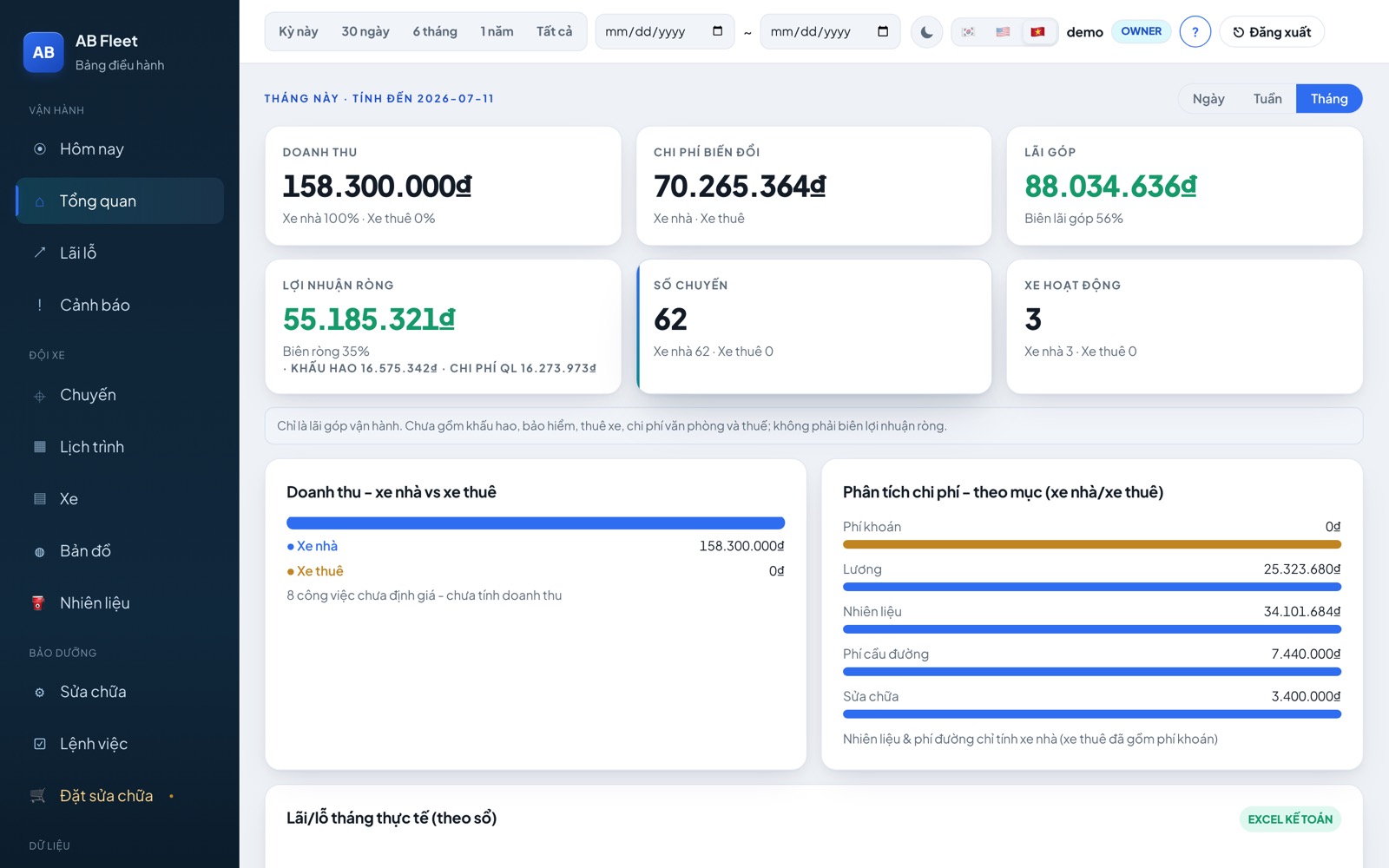Open Lịch trình in the sidebar
The width and height of the screenshot is (1389, 868).
(x=120, y=447)
